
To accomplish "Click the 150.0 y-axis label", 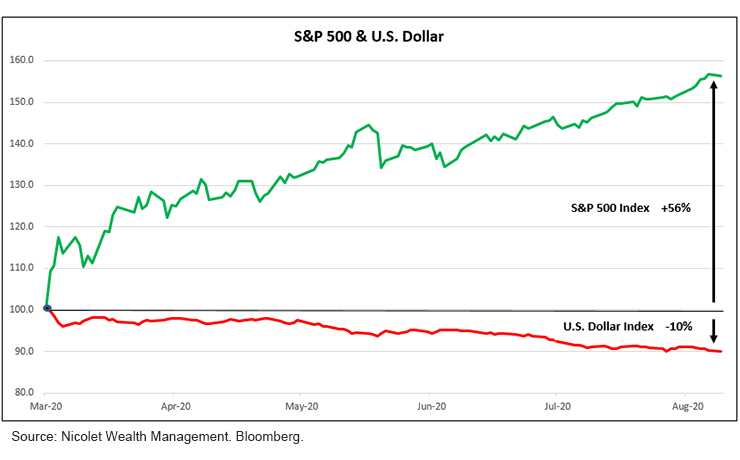I will [x=22, y=102].
